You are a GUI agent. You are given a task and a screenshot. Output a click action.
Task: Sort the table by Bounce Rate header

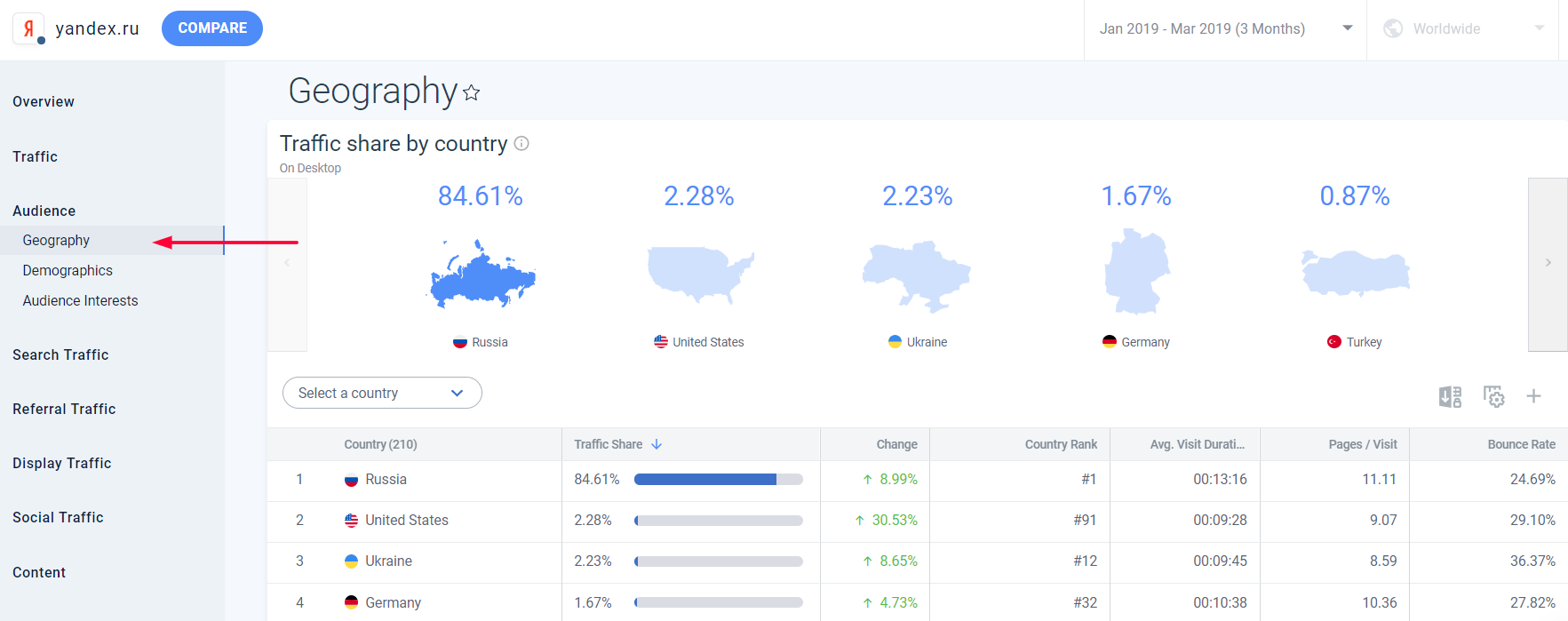[1521, 444]
